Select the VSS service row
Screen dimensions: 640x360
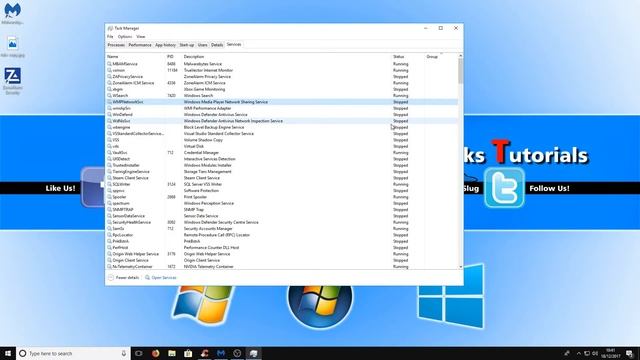(x=282, y=140)
